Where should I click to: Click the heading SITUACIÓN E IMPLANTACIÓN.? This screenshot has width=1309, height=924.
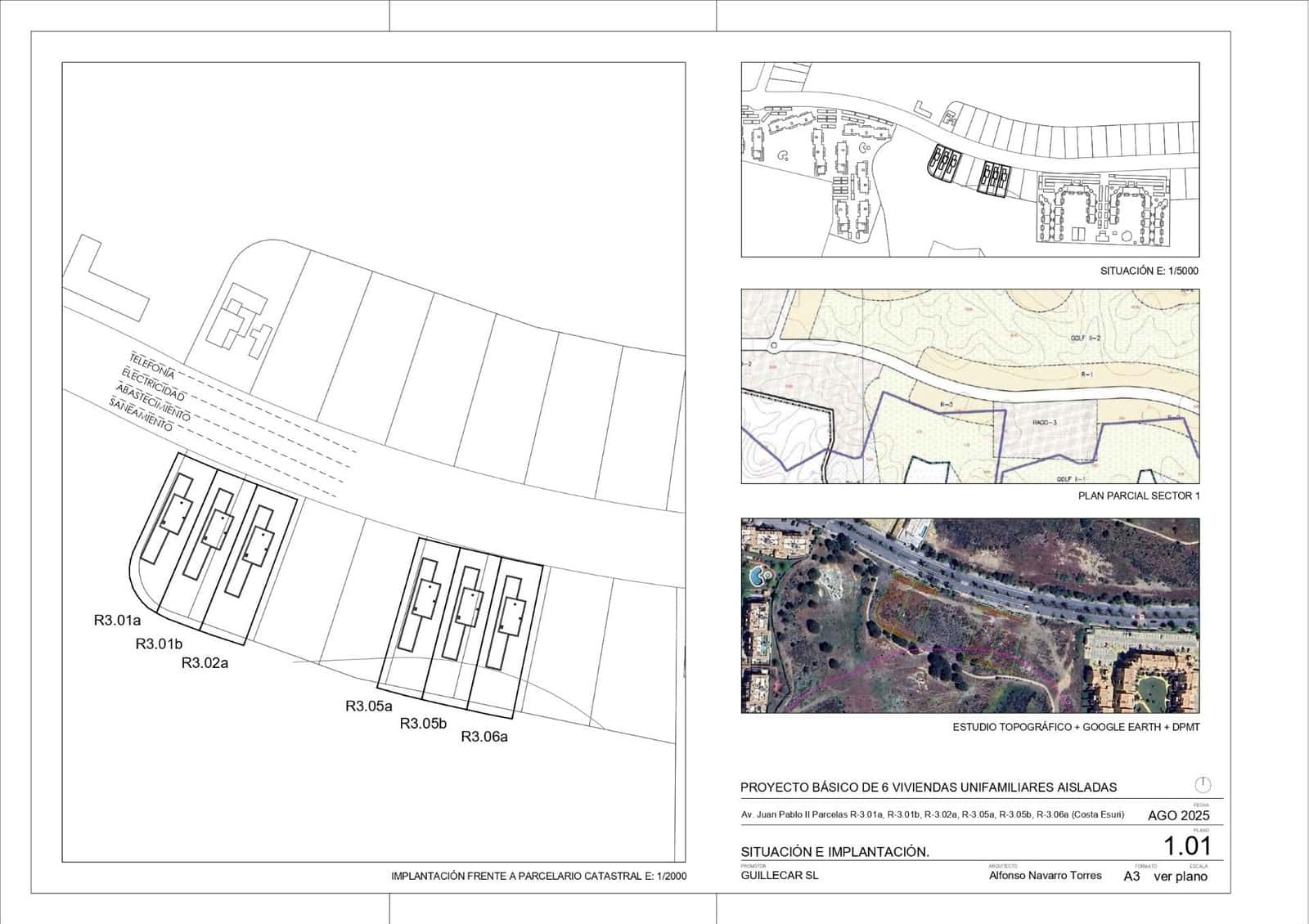[x=834, y=852]
